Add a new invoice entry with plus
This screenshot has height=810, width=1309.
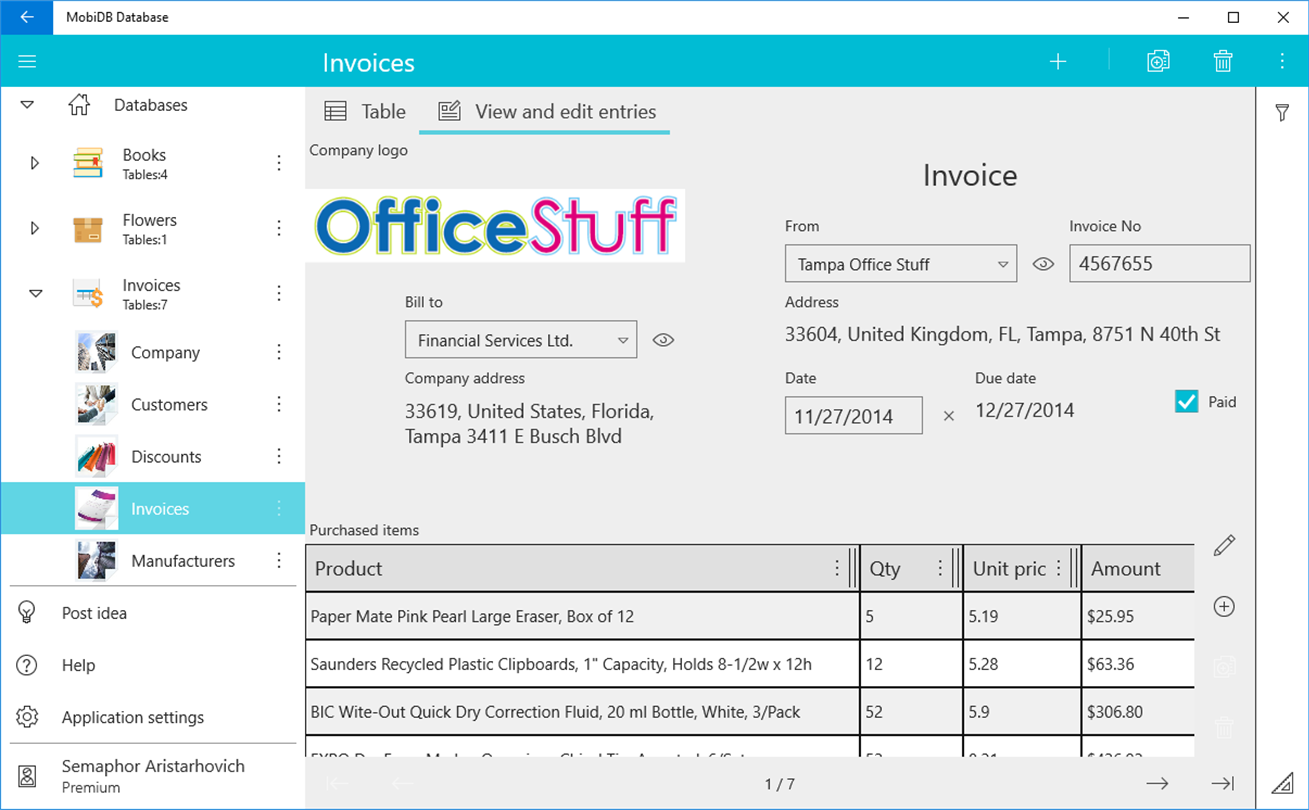(x=1058, y=62)
